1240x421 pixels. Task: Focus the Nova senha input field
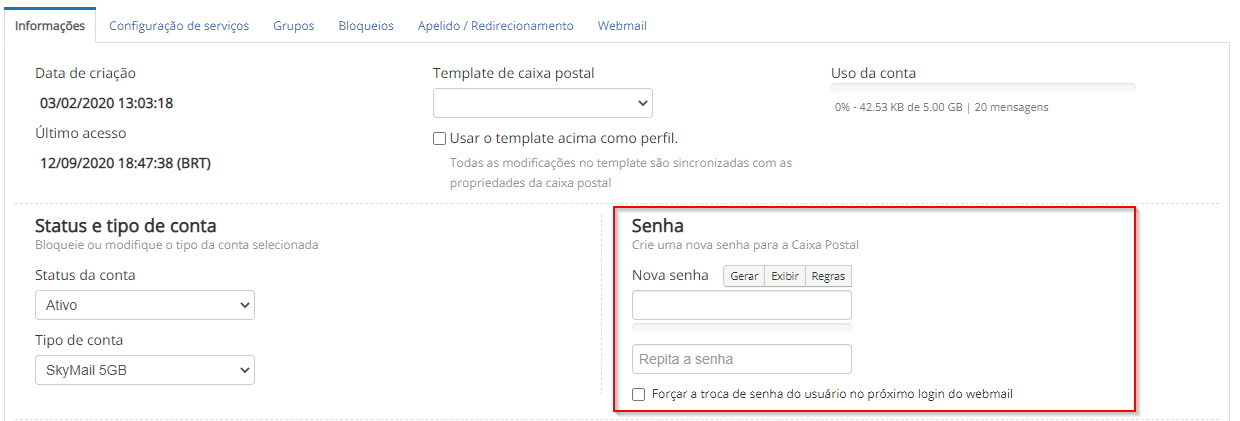[742, 305]
